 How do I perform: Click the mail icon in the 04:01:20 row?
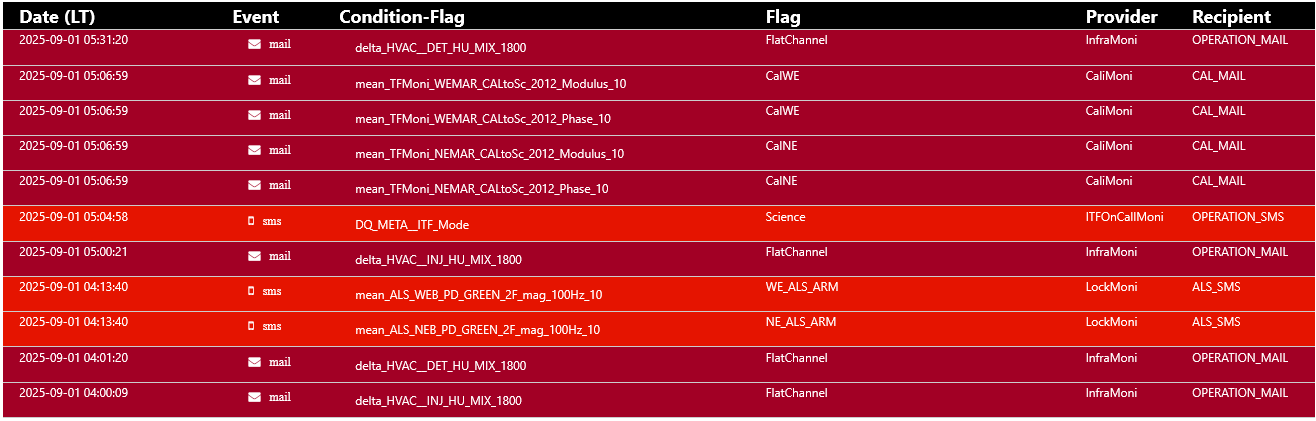(254, 362)
